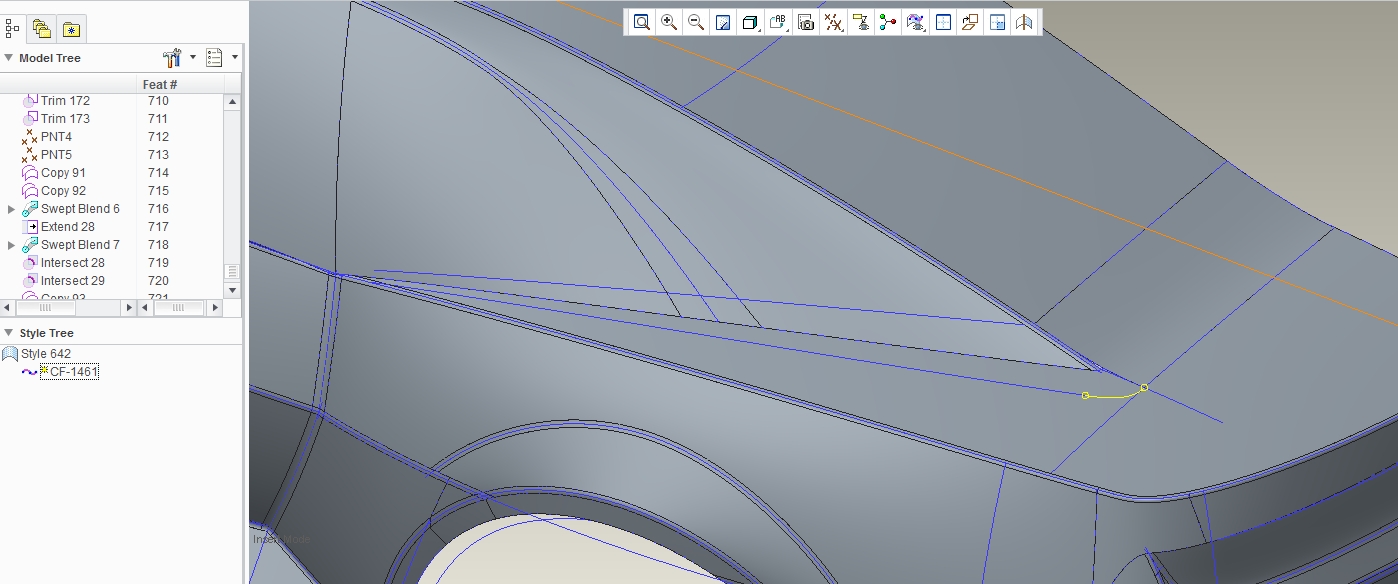The width and height of the screenshot is (1398, 584).
Task: Open the Show list dropdown arrow
Action: 235,57
